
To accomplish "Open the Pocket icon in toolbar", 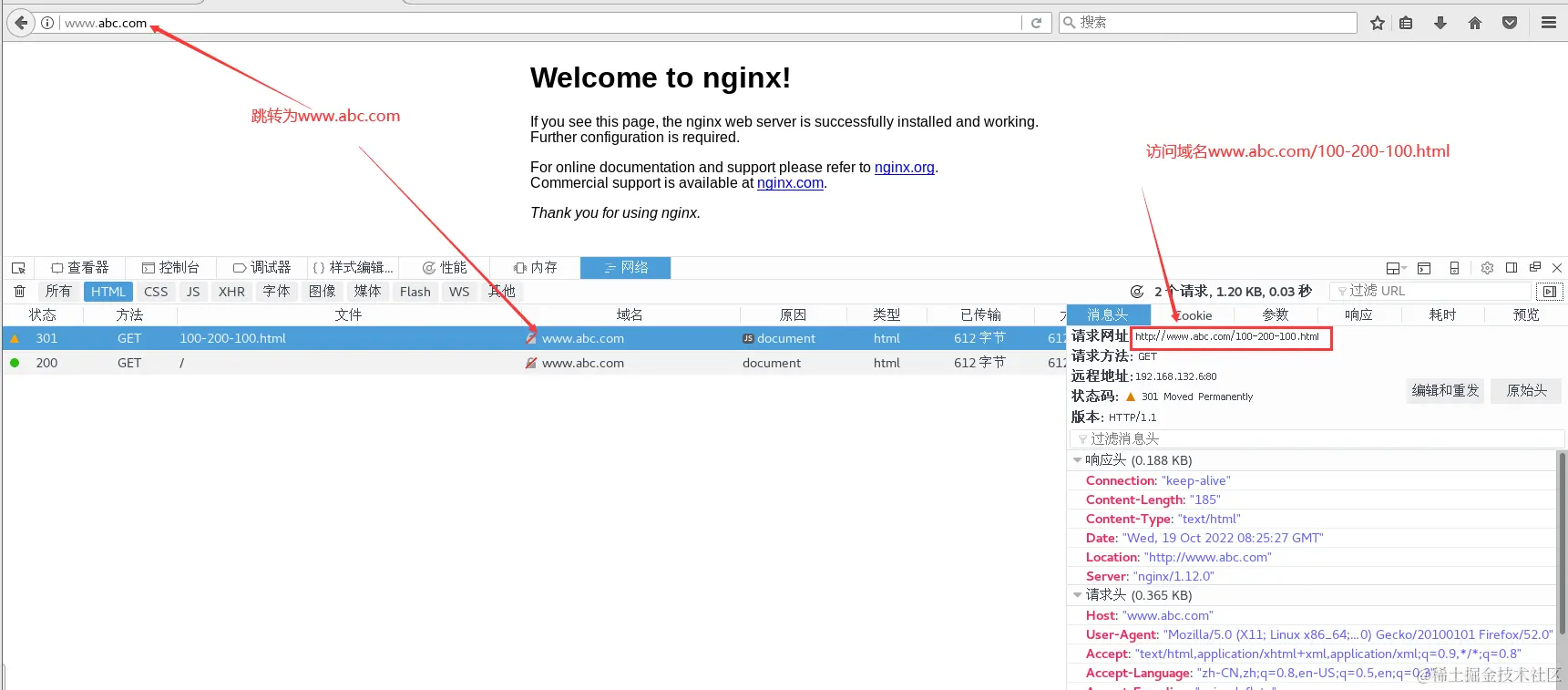I will (x=1510, y=23).
